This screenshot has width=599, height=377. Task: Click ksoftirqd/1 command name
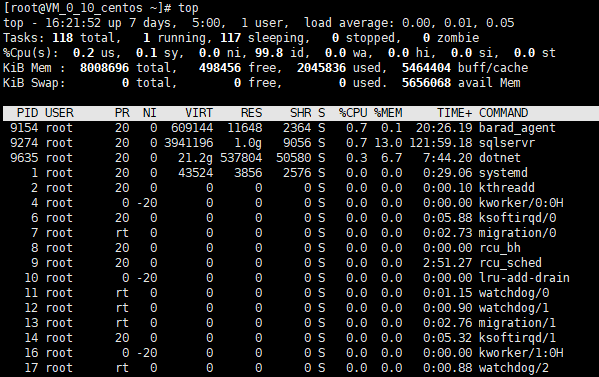pos(517,338)
